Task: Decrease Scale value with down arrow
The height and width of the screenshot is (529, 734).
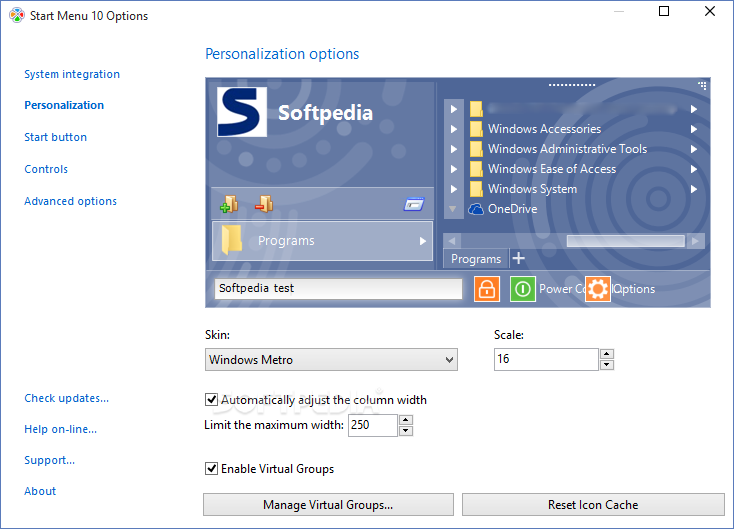Action: click(x=607, y=365)
